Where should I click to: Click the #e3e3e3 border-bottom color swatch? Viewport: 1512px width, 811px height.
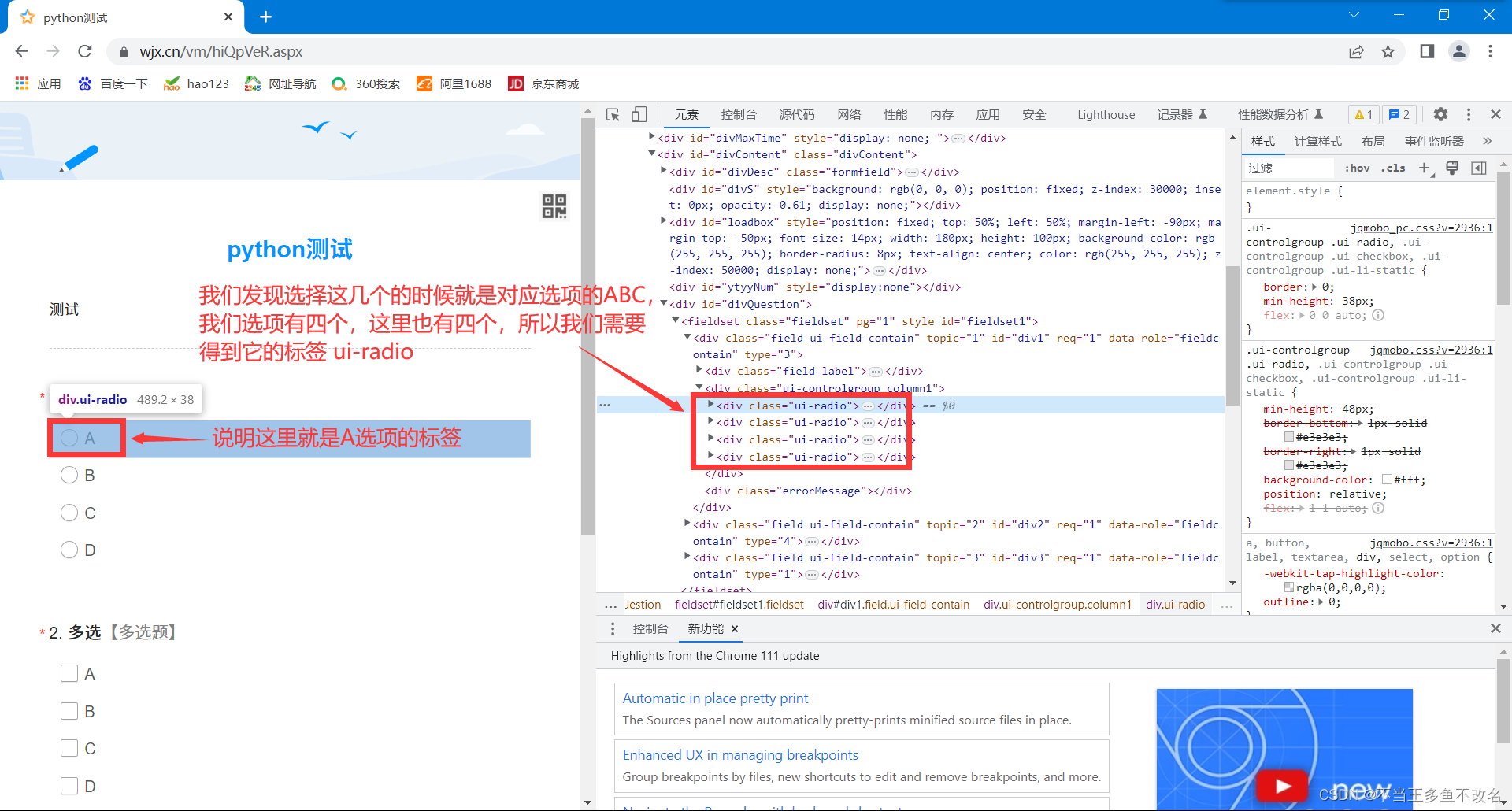tap(1289, 437)
